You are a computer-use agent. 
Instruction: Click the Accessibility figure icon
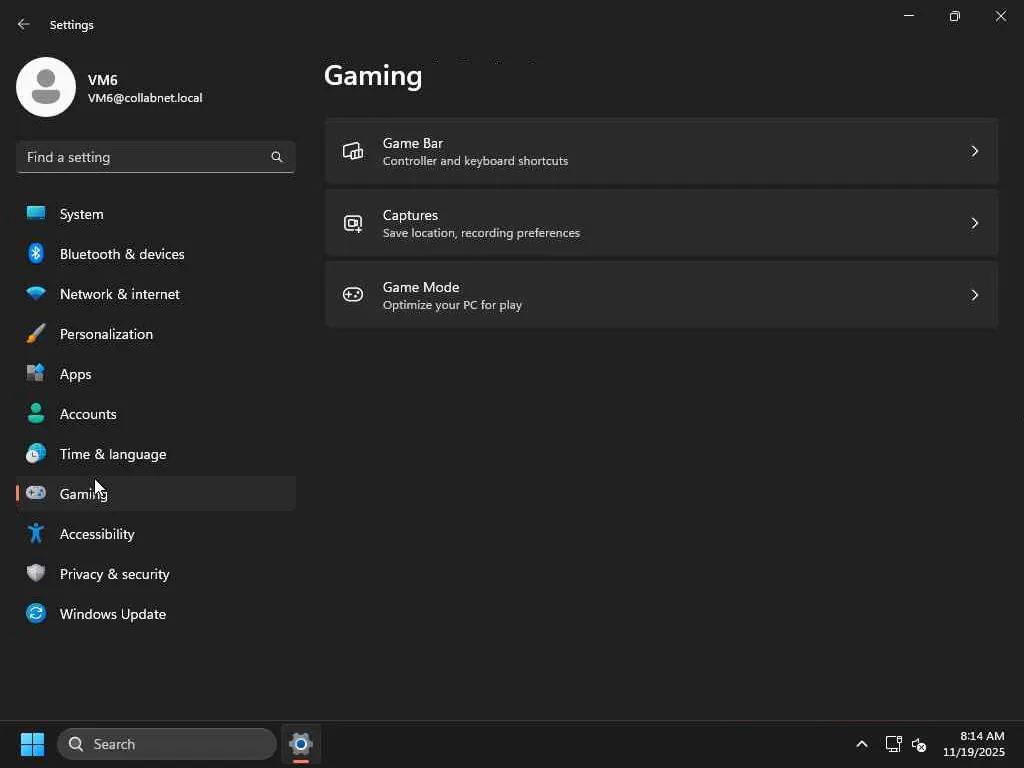pyautogui.click(x=36, y=534)
